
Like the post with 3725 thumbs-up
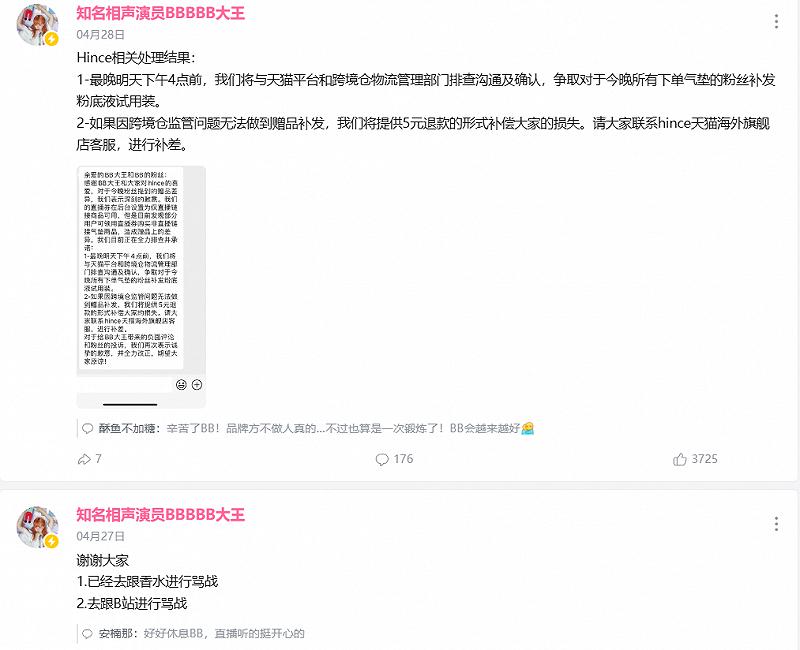[680, 459]
